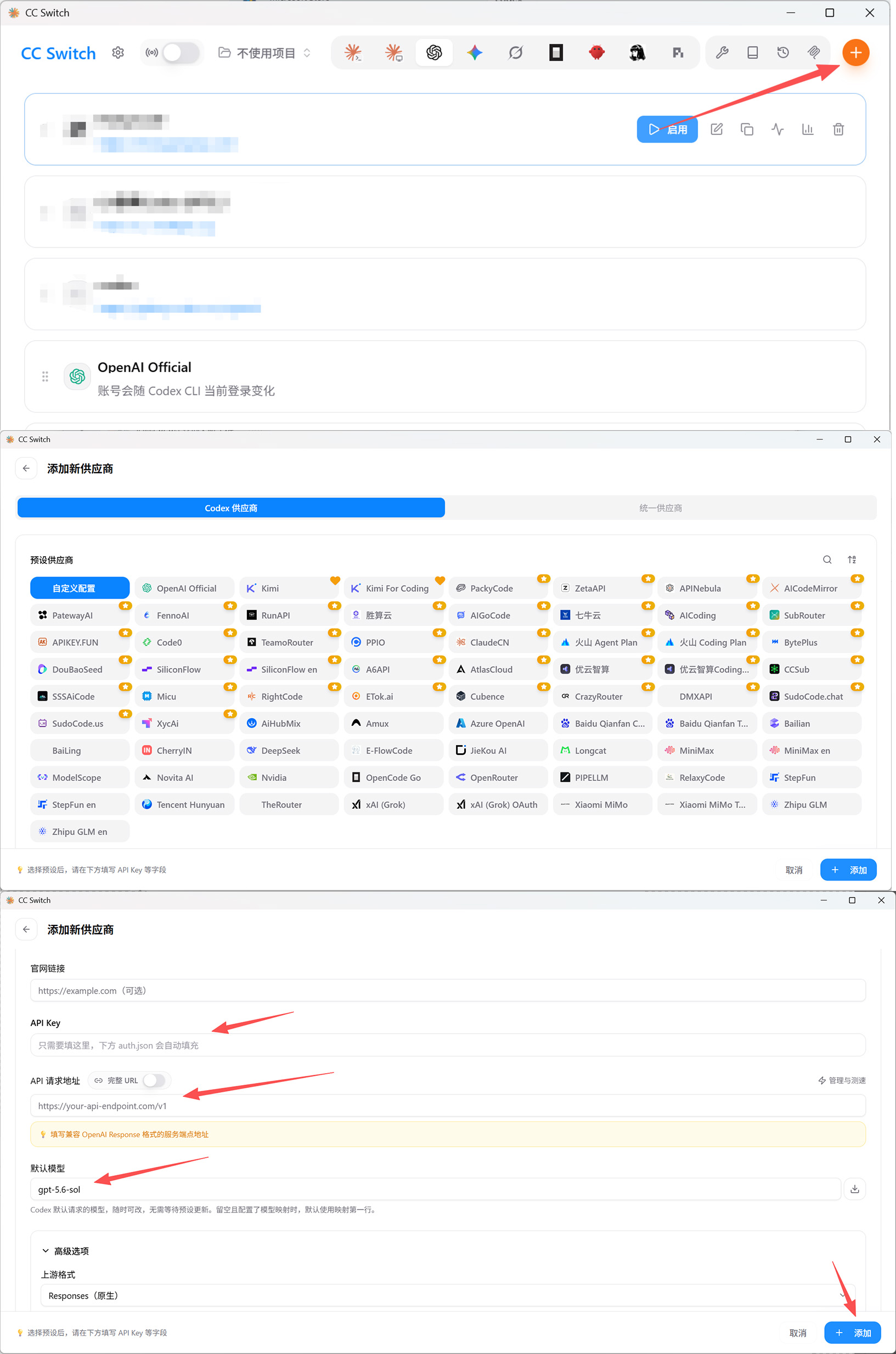Click the orange plus add-provider button
896x1354 pixels.
(855, 53)
